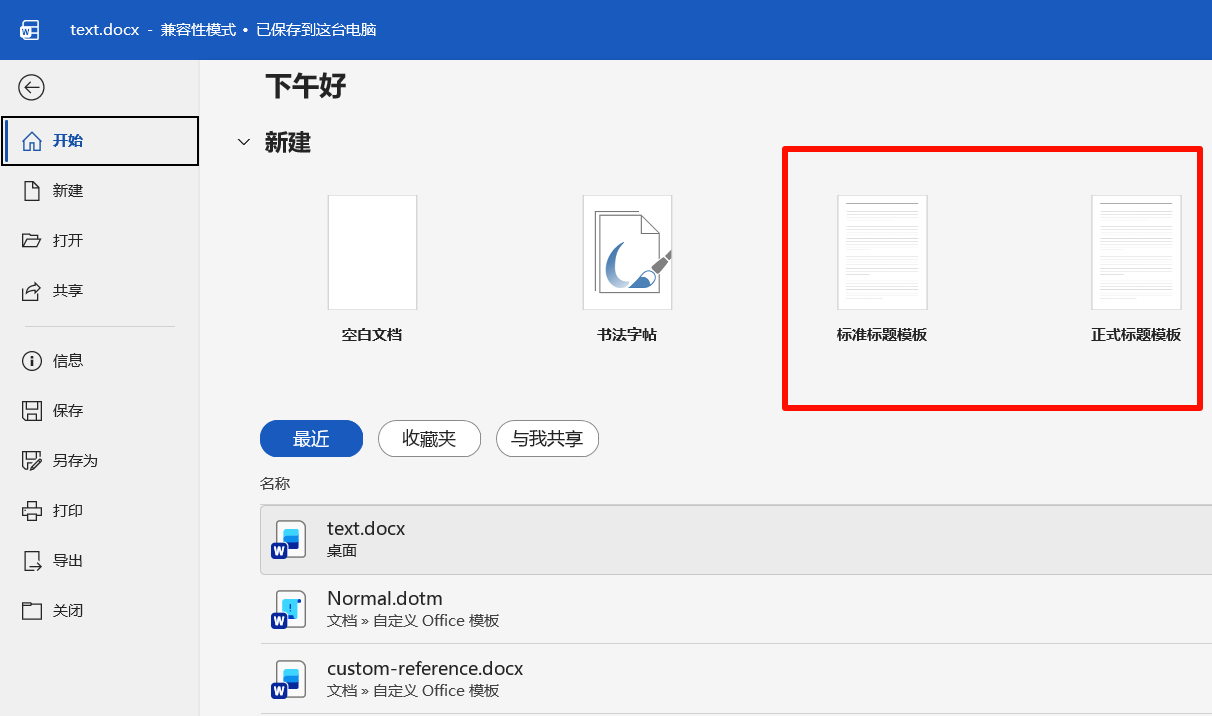Select 新建 in the left sidebar

[68, 191]
